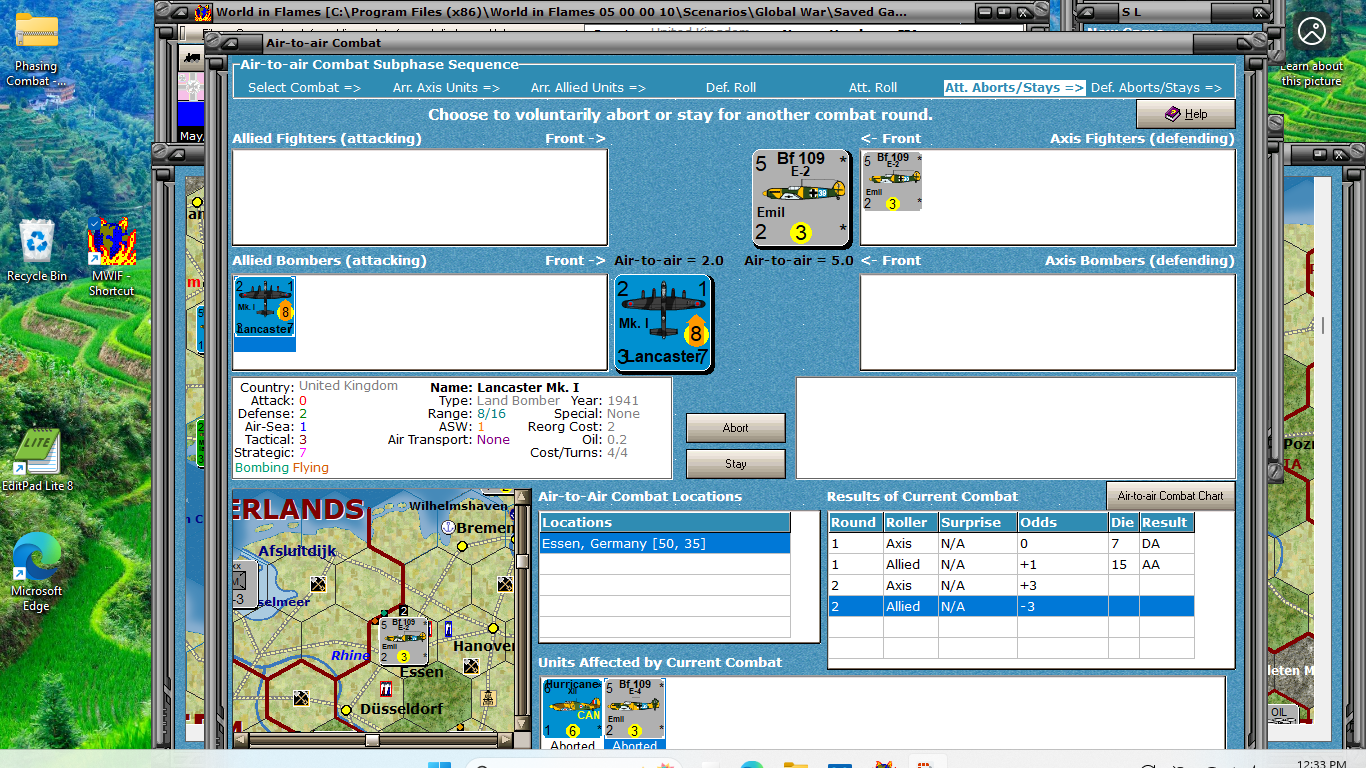Click mini map vertical scrollbar thumb
The width and height of the screenshot is (1366, 768).
pyautogui.click(x=522, y=561)
